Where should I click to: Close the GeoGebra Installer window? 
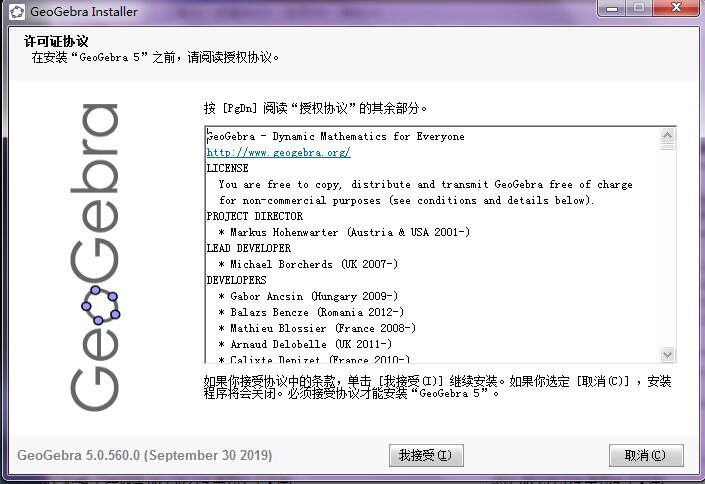pyautogui.click(x=676, y=9)
